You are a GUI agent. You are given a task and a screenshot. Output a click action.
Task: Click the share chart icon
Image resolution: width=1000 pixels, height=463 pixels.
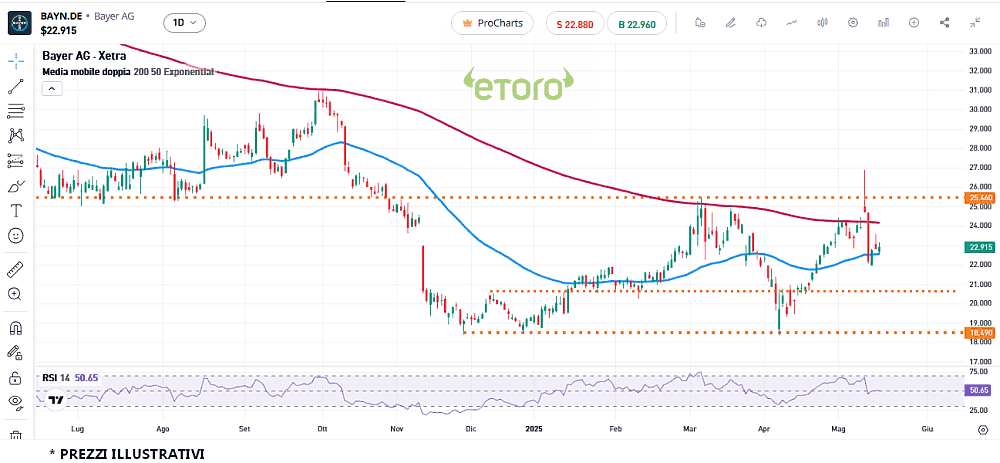(945, 23)
